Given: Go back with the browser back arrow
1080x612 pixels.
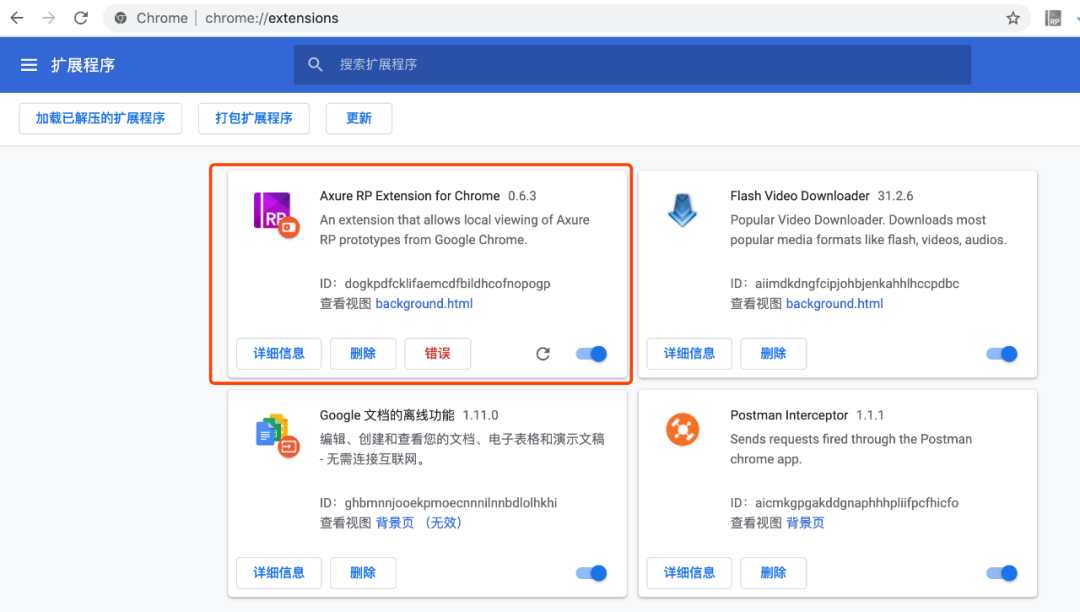Looking at the screenshot, I should (x=17, y=18).
